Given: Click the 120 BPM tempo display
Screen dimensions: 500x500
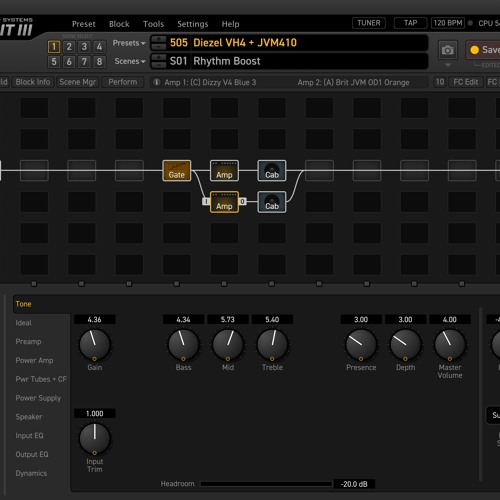Looking at the screenshot, I should coord(448,23).
